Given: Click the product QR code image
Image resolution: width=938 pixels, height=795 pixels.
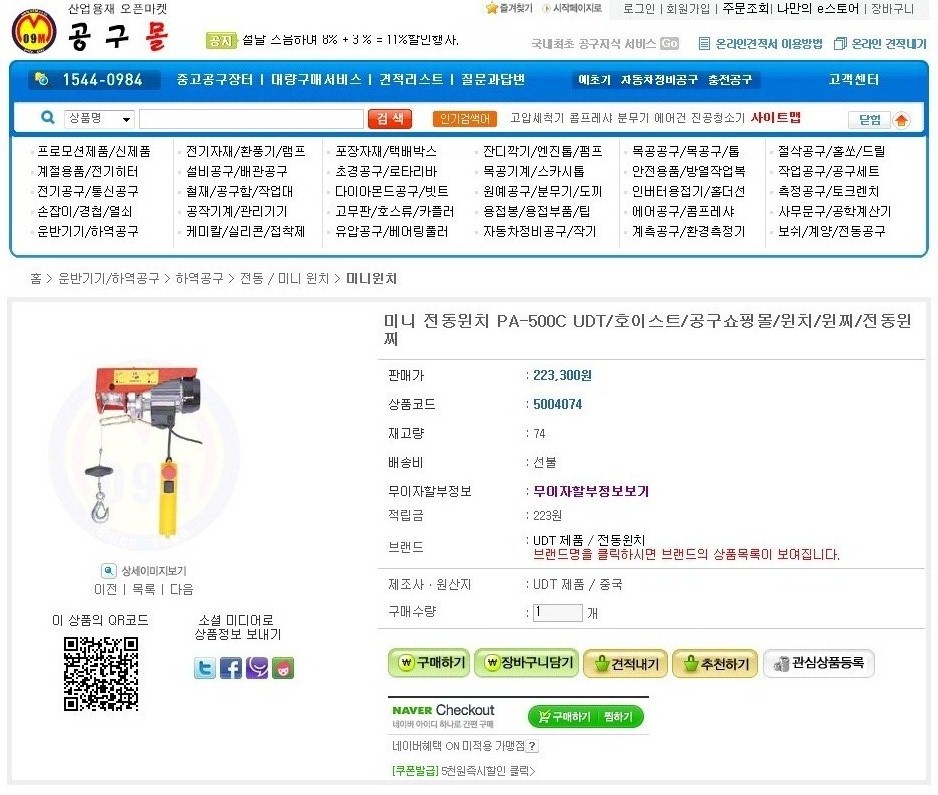Looking at the screenshot, I should tap(101, 673).
